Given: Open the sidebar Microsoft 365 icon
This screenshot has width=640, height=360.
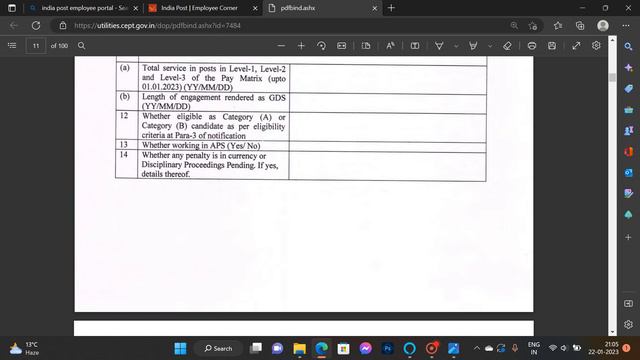Looking at the screenshot, I should (629, 152).
